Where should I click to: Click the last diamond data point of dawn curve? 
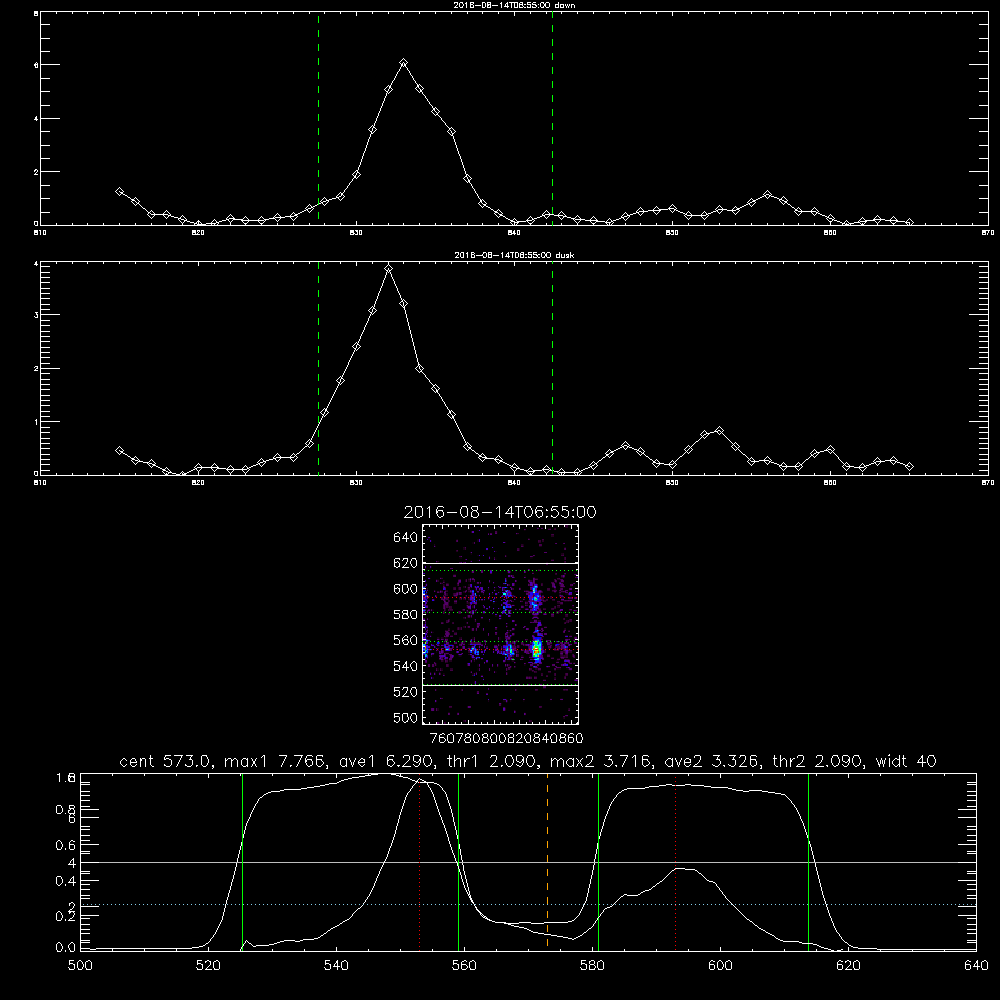tap(909, 222)
